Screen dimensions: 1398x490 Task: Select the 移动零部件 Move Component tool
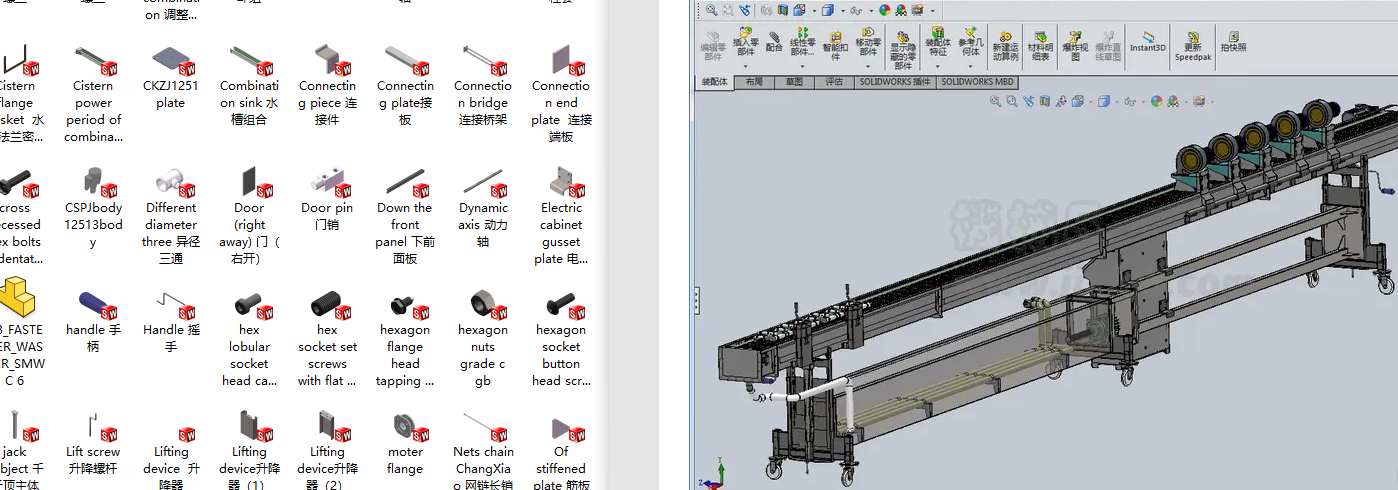pos(868,43)
